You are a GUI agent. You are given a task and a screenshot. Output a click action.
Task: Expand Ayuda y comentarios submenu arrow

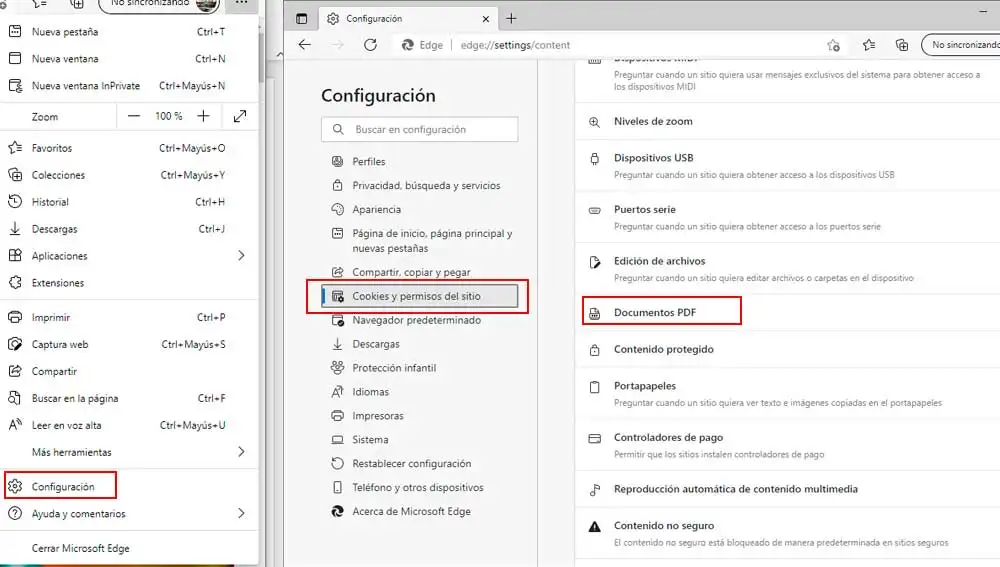241,513
